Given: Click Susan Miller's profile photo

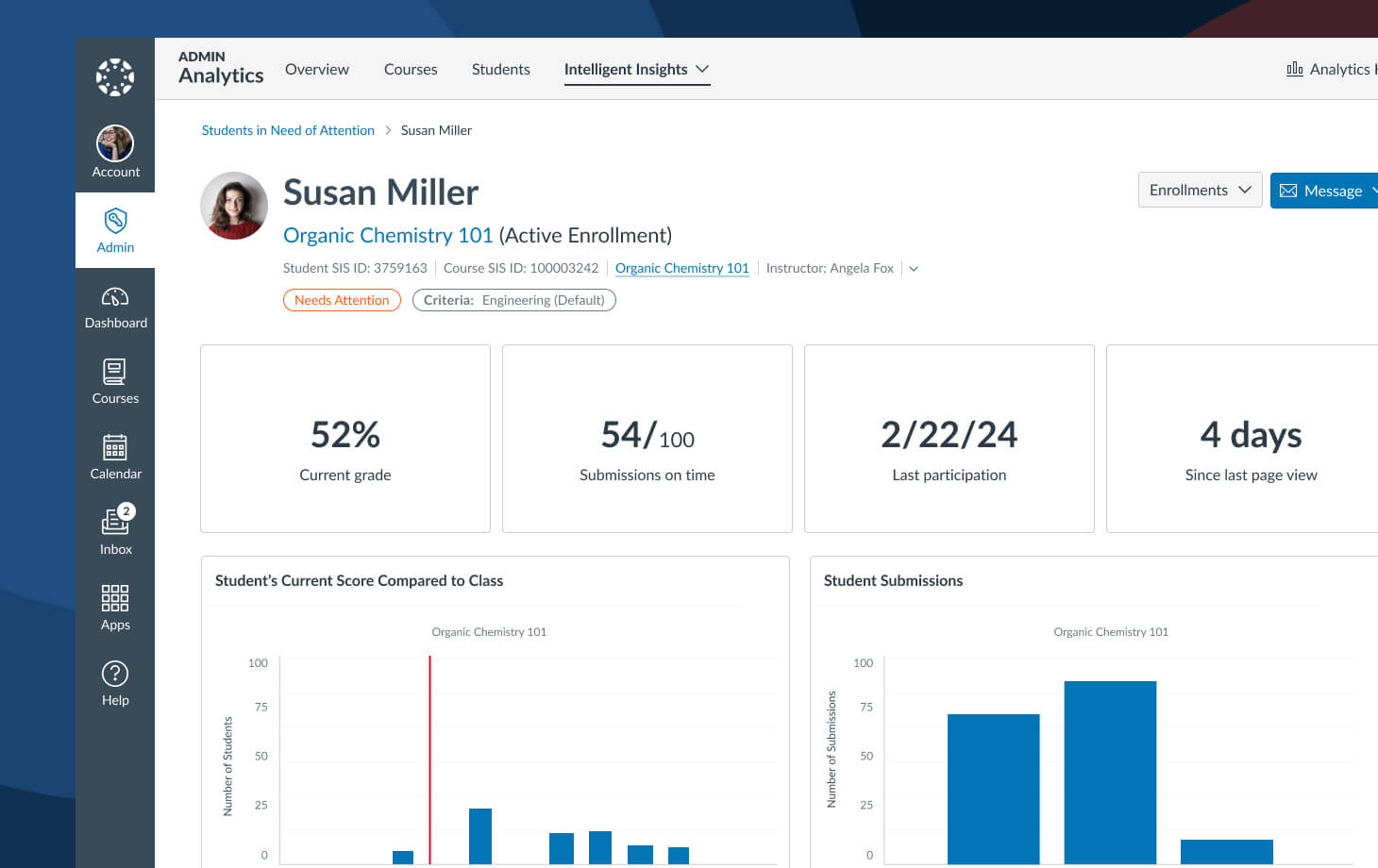Looking at the screenshot, I should [233, 205].
